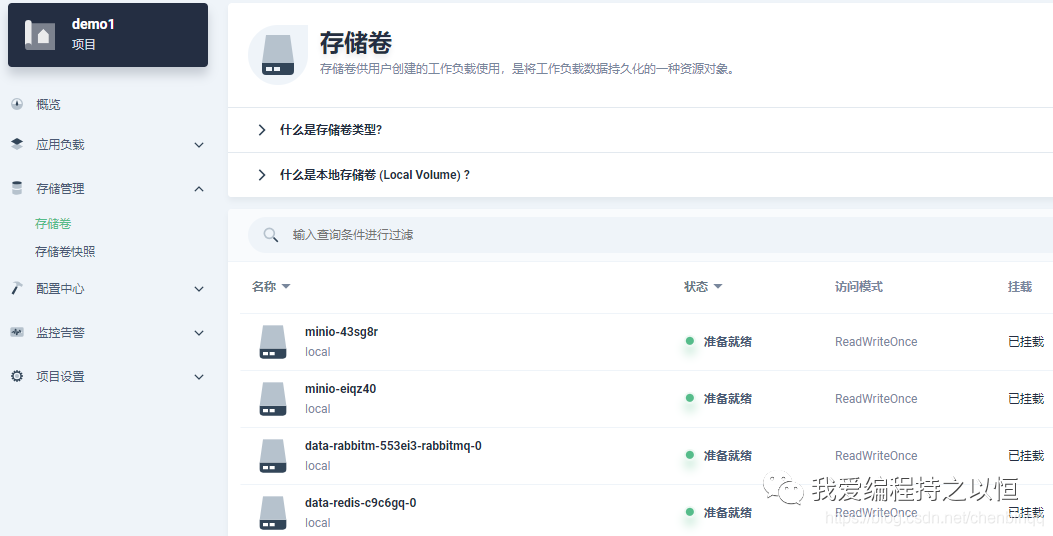
Task: Click the gear icon beside 项目设置
Action: coord(17,376)
